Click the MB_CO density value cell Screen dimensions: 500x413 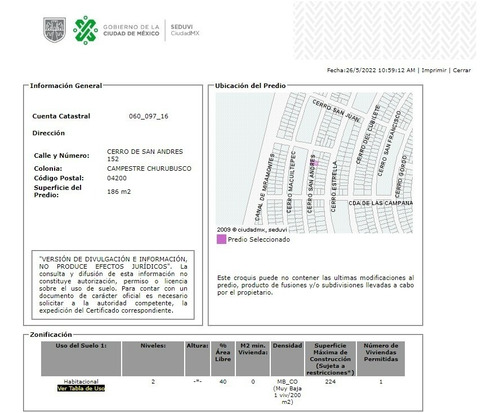tap(287, 392)
